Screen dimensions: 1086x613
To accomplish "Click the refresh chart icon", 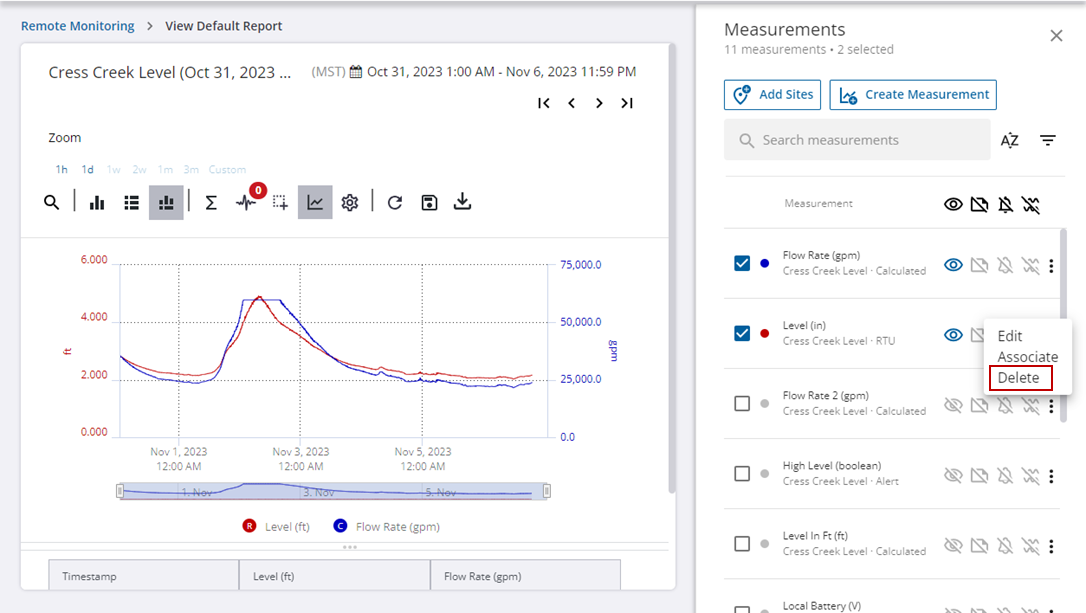I will 395,203.
